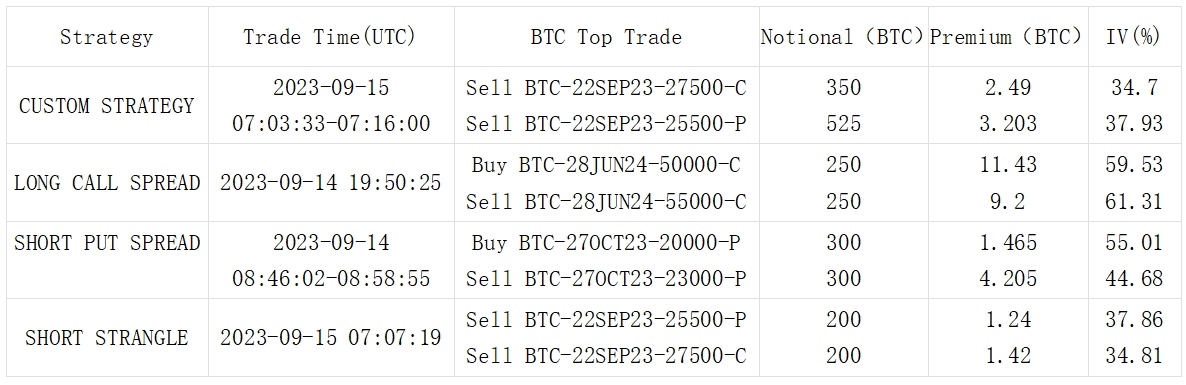Select the IV(%) column header
This screenshot has width=1186, height=385.
pyautogui.click(x=1134, y=37)
